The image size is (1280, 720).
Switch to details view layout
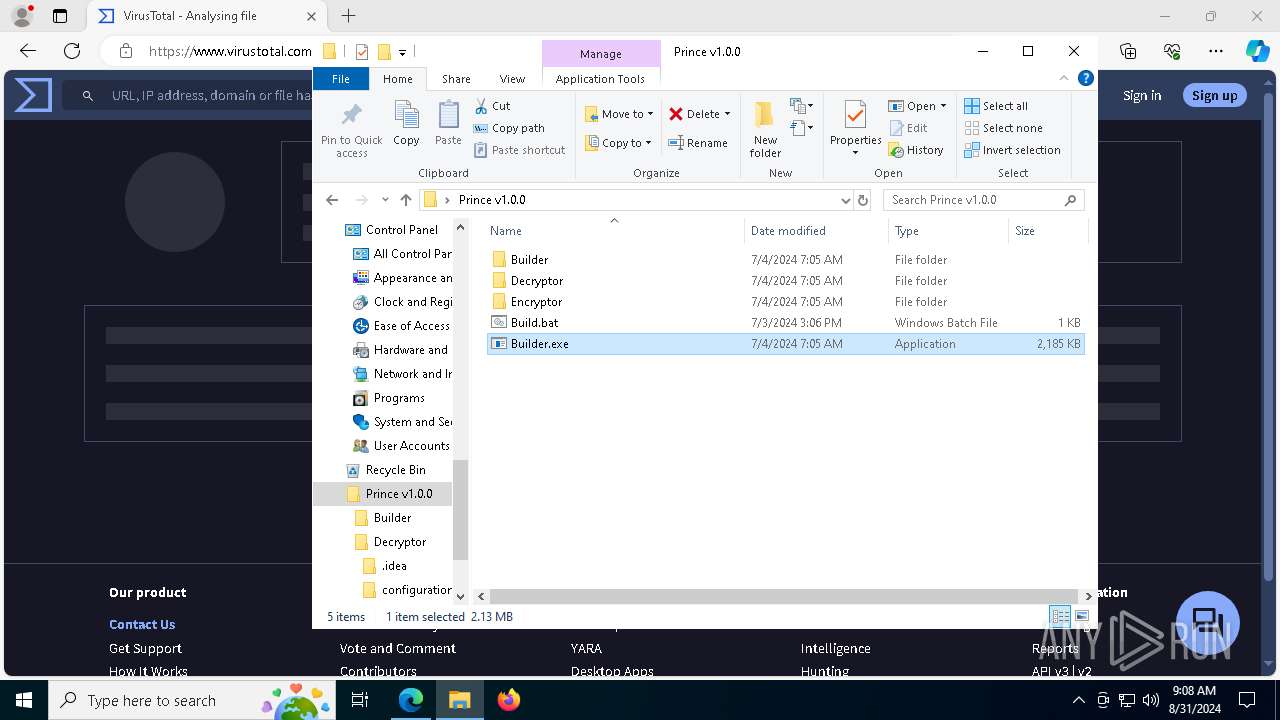(1060, 617)
